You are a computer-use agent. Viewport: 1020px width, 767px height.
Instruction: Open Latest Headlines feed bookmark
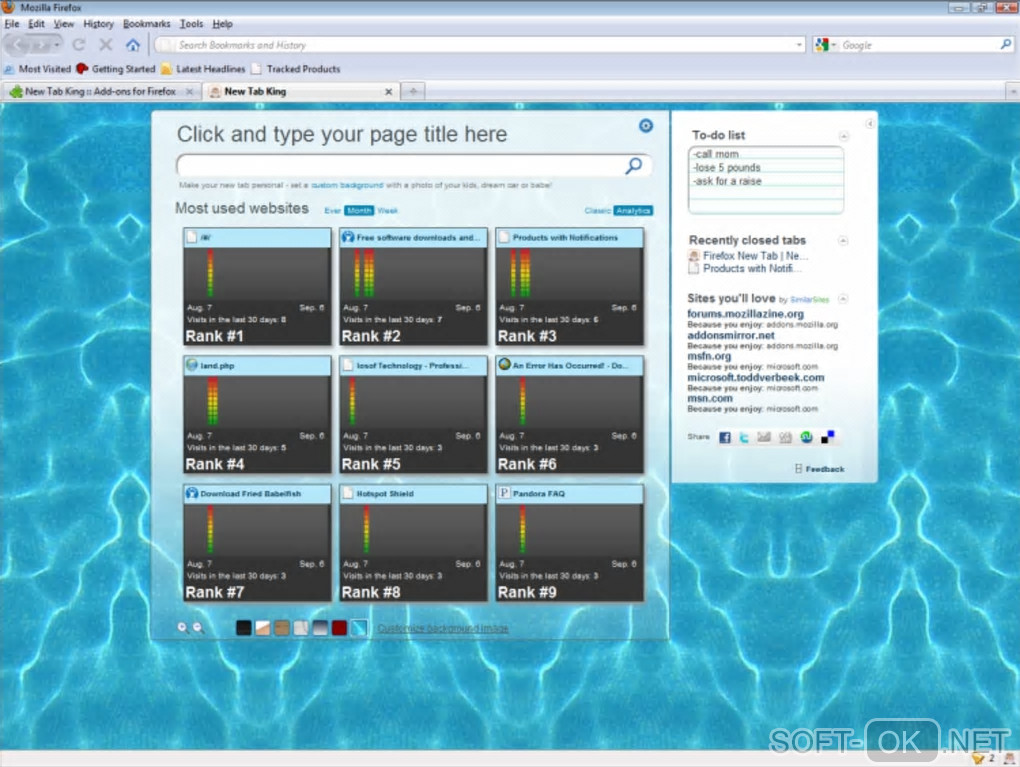click(203, 69)
